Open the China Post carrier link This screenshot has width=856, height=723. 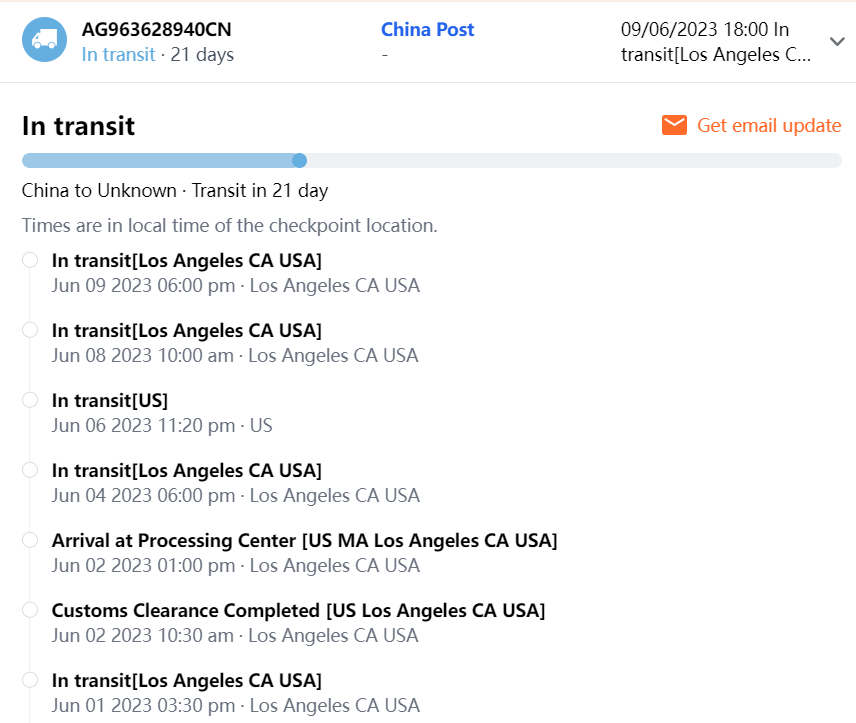(x=427, y=30)
